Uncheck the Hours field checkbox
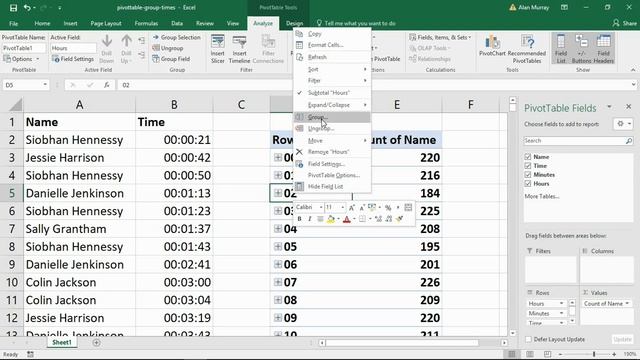The image size is (640, 360). pyautogui.click(x=528, y=184)
